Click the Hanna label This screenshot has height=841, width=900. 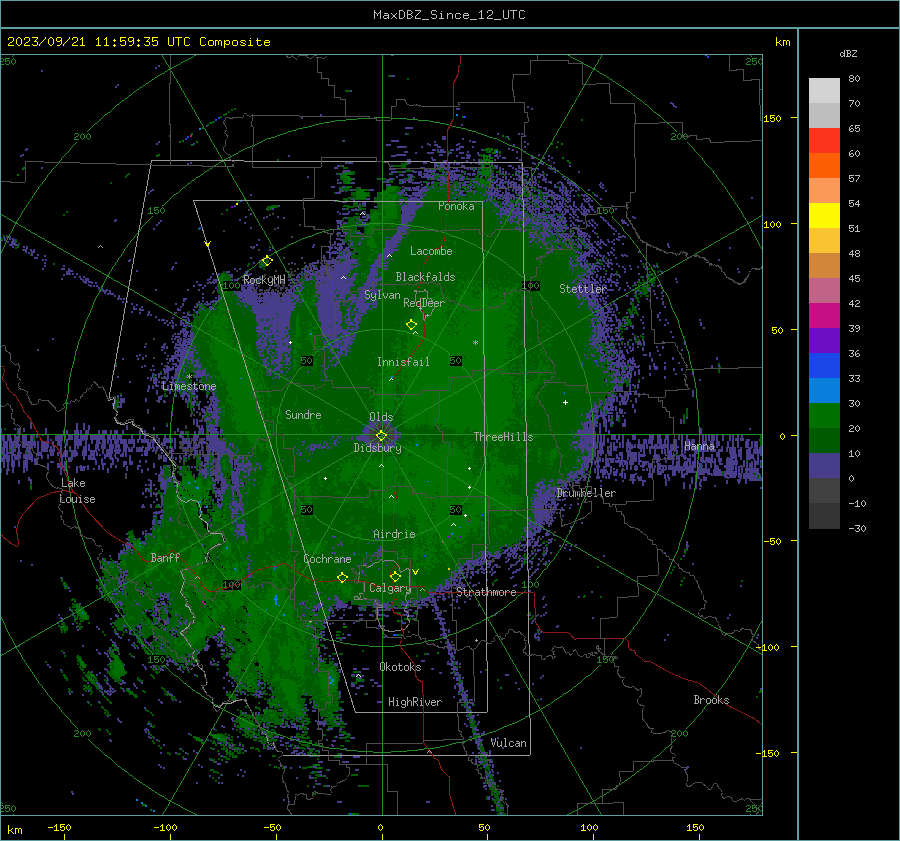(x=699, y=446)
